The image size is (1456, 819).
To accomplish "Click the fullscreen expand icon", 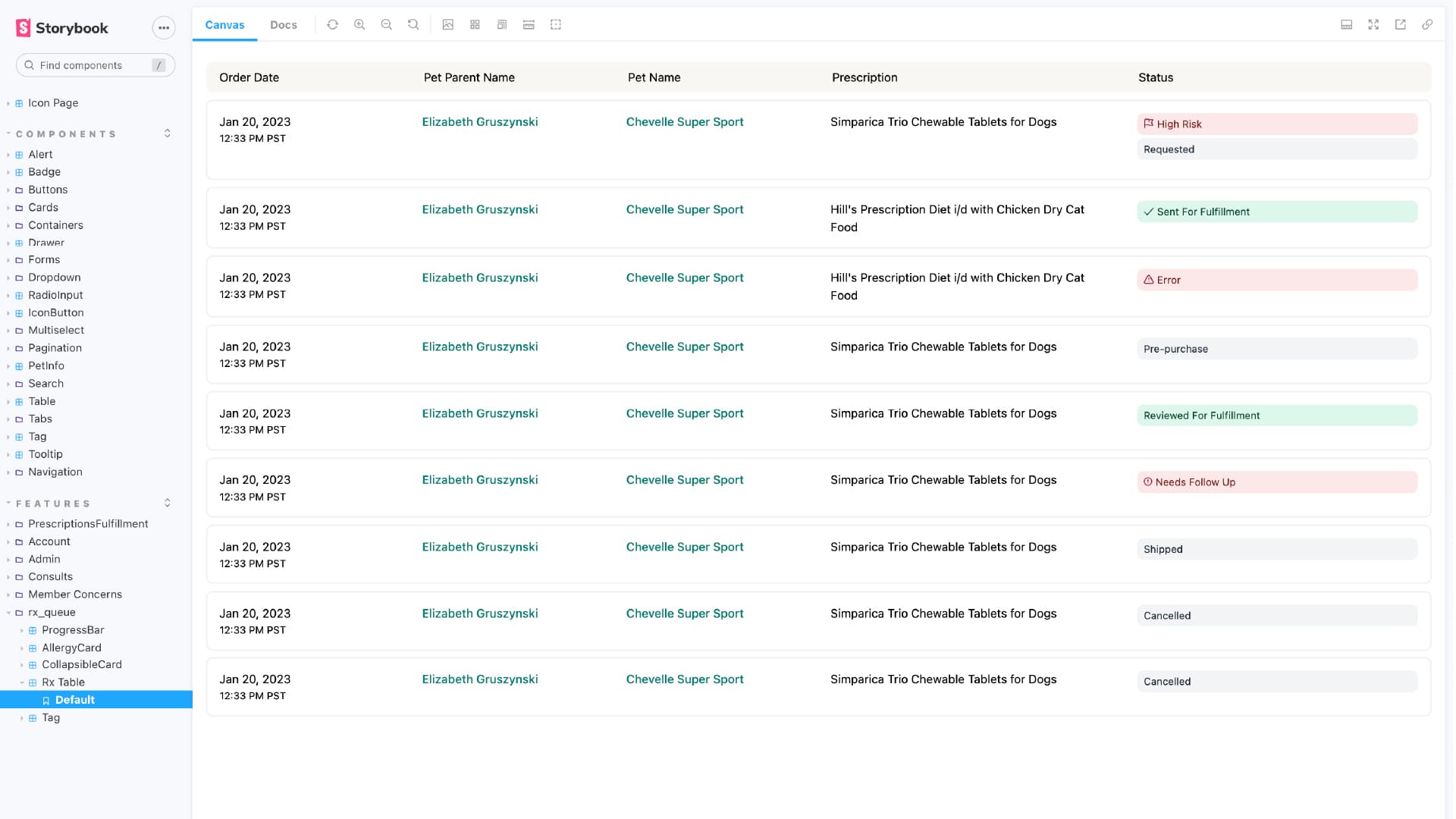I will click(1375, 24).
